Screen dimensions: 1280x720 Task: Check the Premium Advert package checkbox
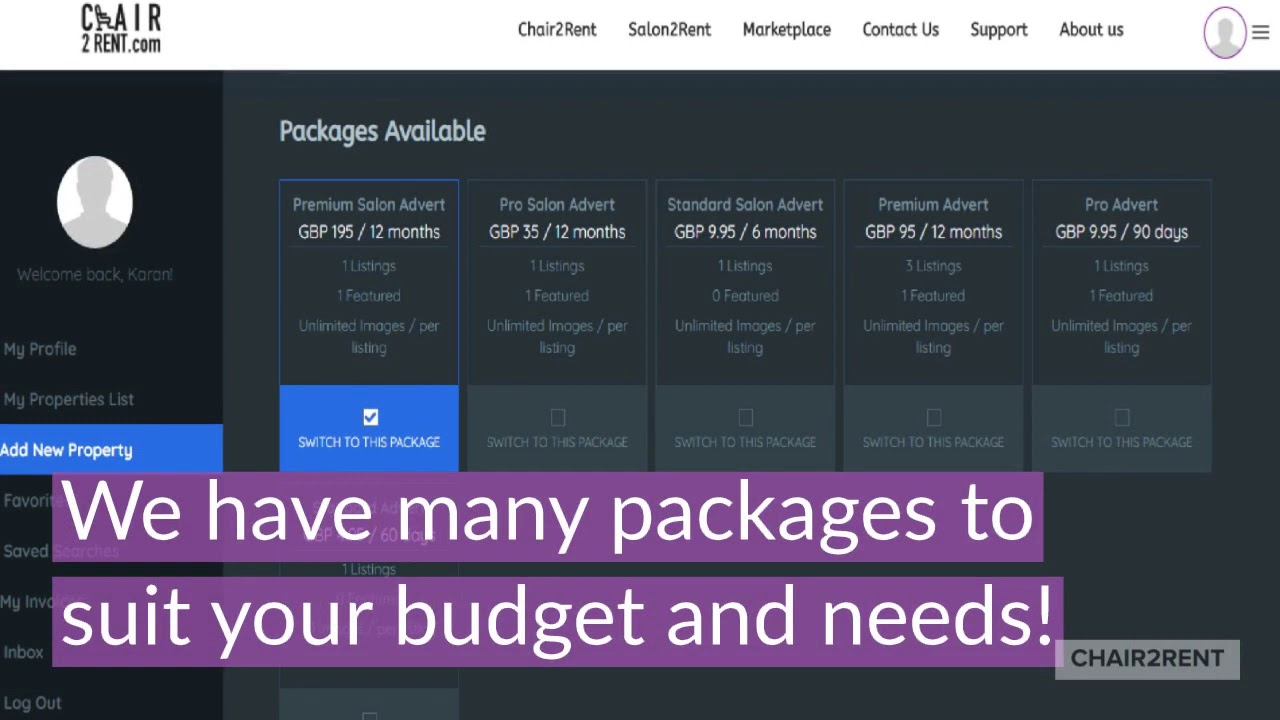[x=934, y=417]
